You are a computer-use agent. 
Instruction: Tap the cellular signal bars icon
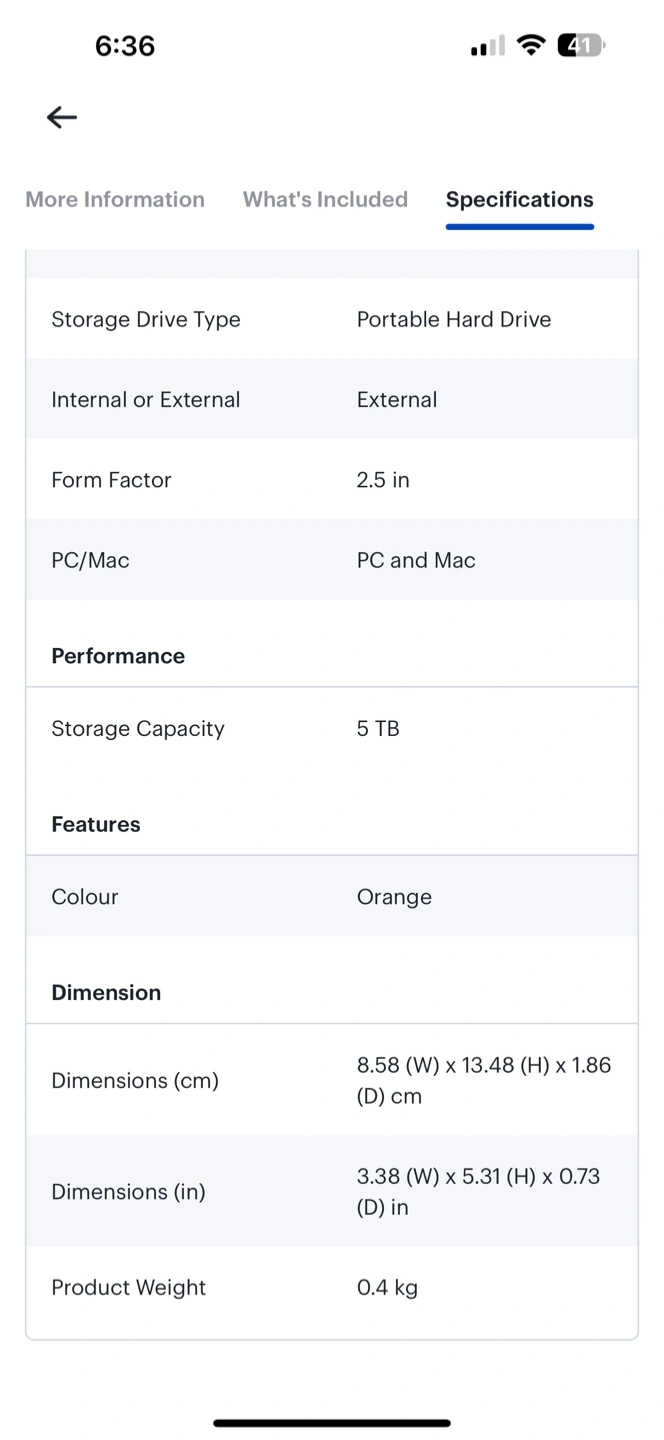[x=488, y=47]
